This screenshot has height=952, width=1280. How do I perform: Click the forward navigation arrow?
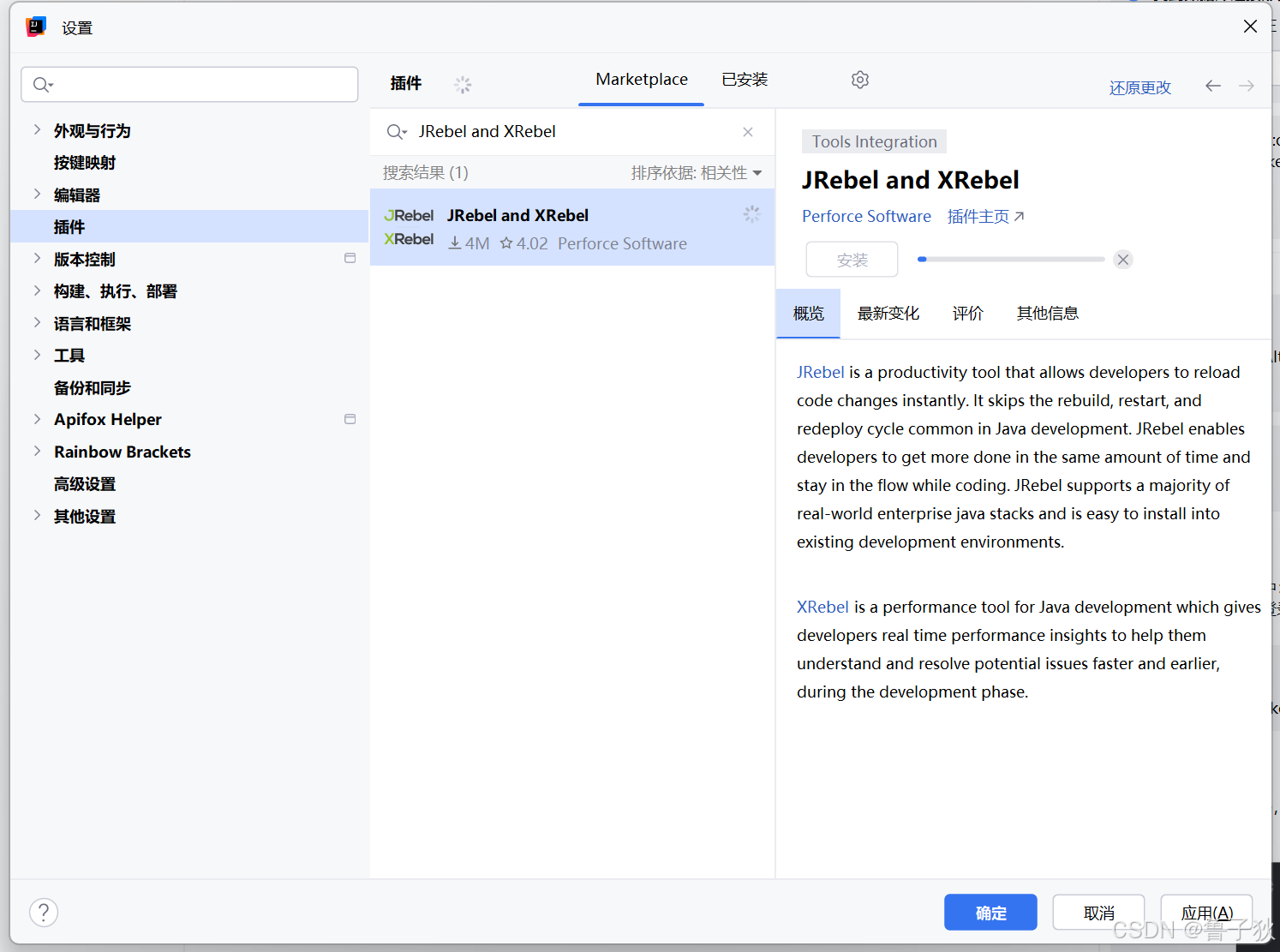coord(1247,86)
